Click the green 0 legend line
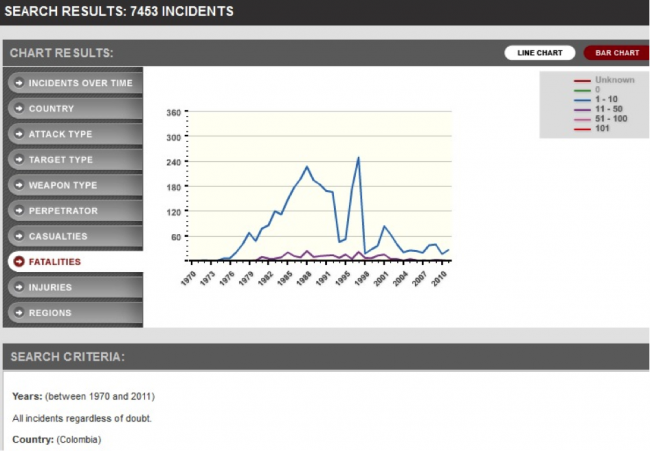650x451 pixels. coord(582,90)
